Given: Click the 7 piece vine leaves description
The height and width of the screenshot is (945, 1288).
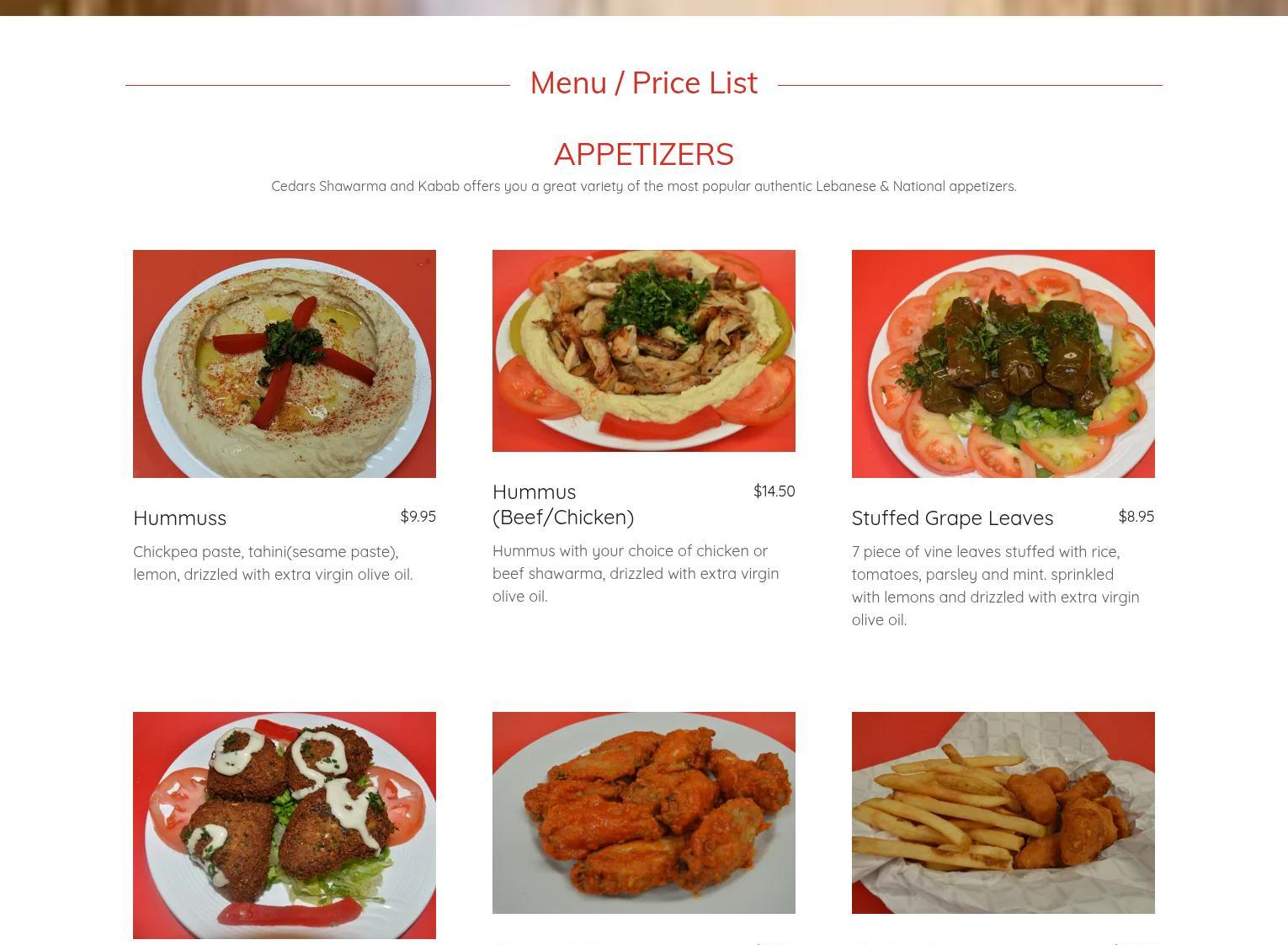Looking at the screenshot, I should [x=996, y=586].
